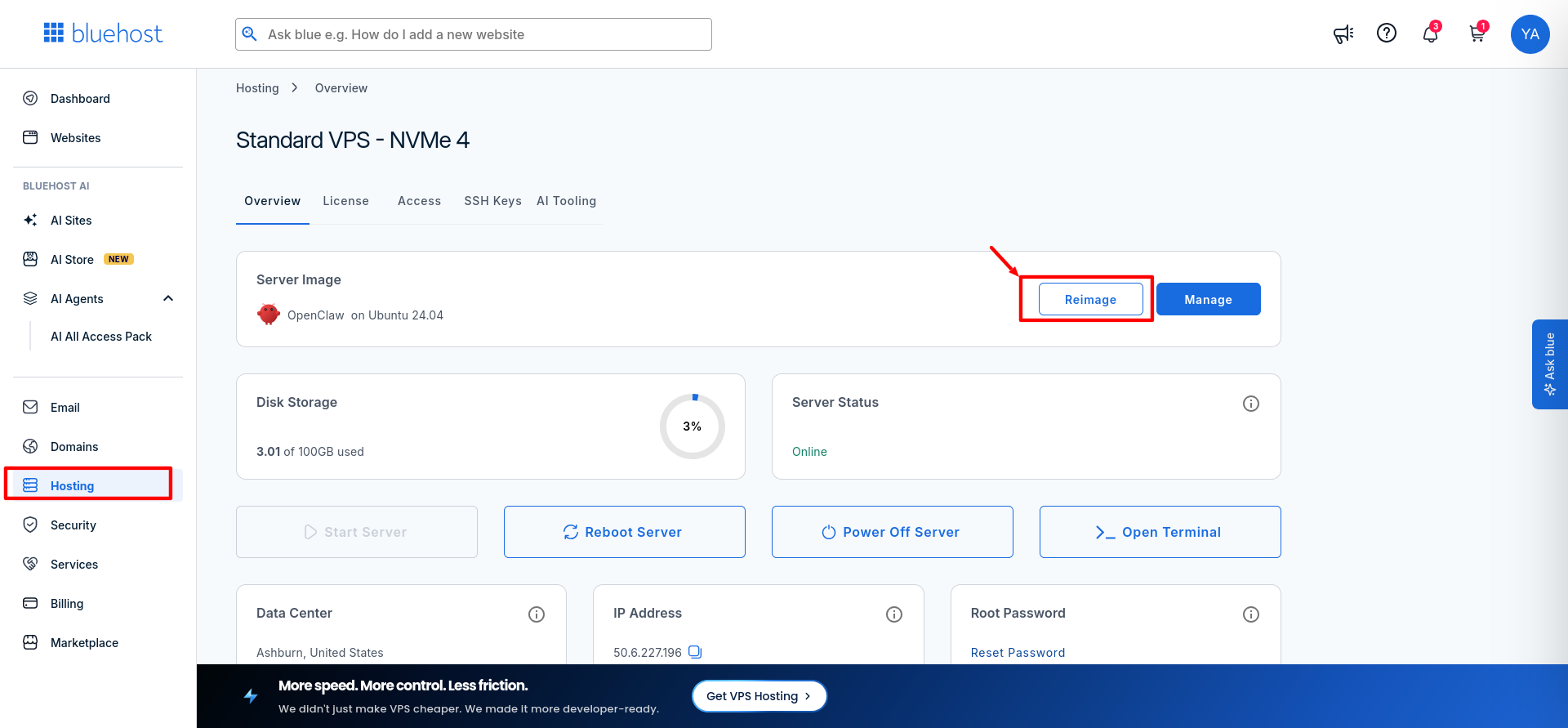Click the lightning bolt banner icon

[x=251, y=696]
